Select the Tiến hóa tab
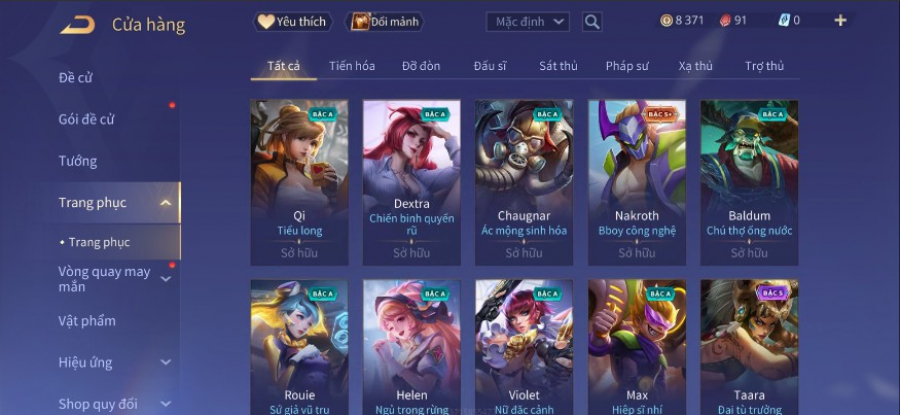This screenshot has width=900, height=415. (352, 66)
